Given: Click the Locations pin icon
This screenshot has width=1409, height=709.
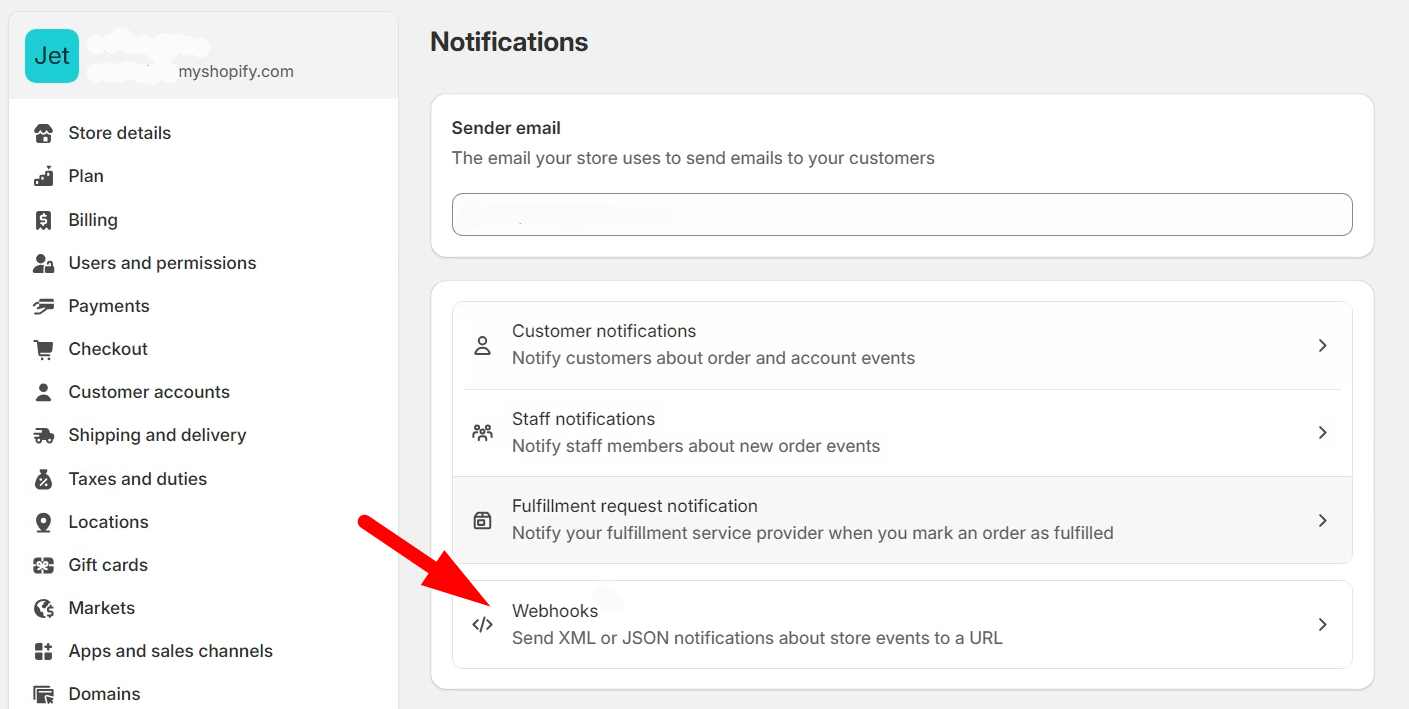Looking at the screenshot, I should pyautogui.click(x=43, y=522).
